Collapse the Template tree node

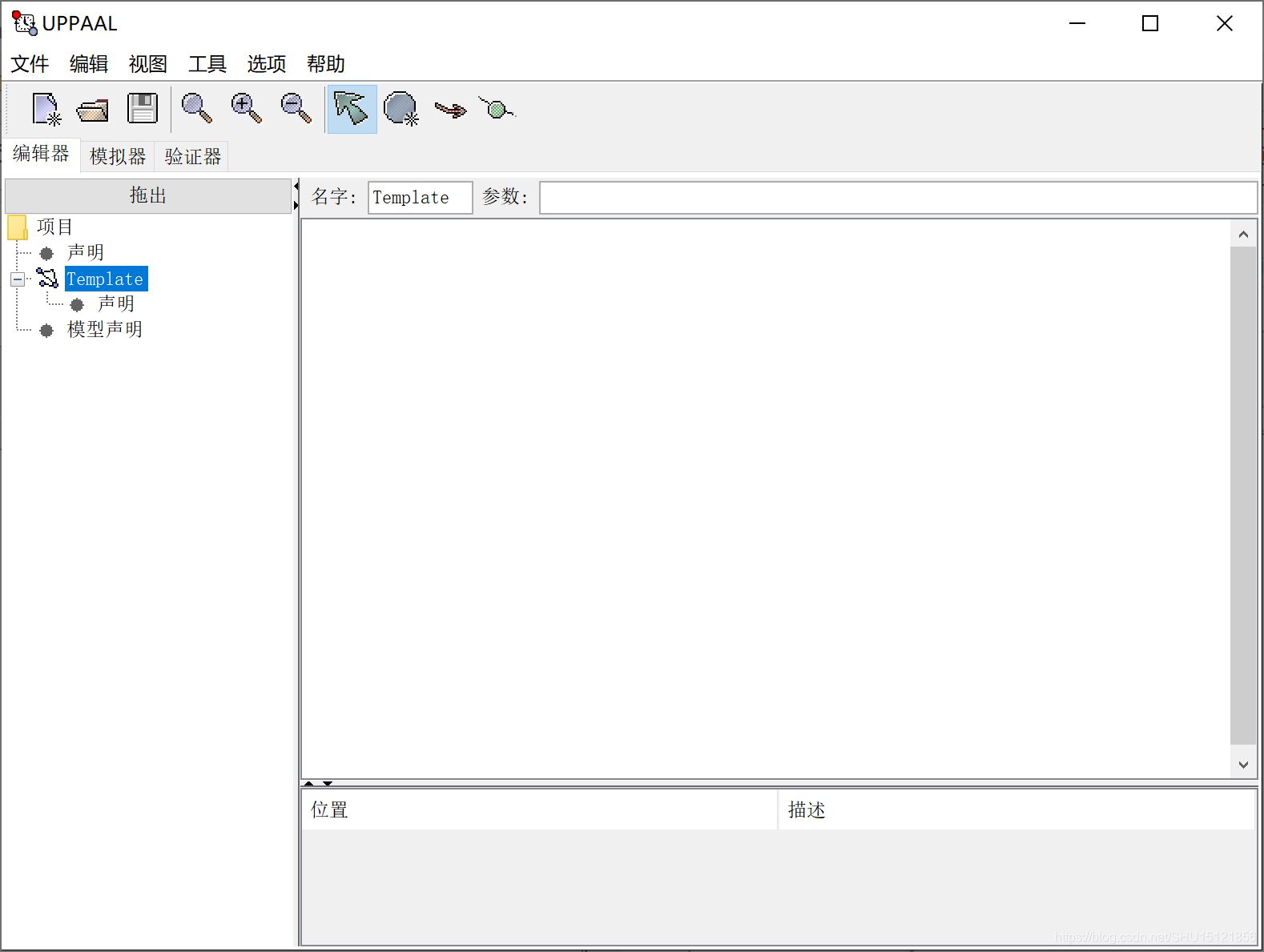pyautogui.click(x=18, y=279)
